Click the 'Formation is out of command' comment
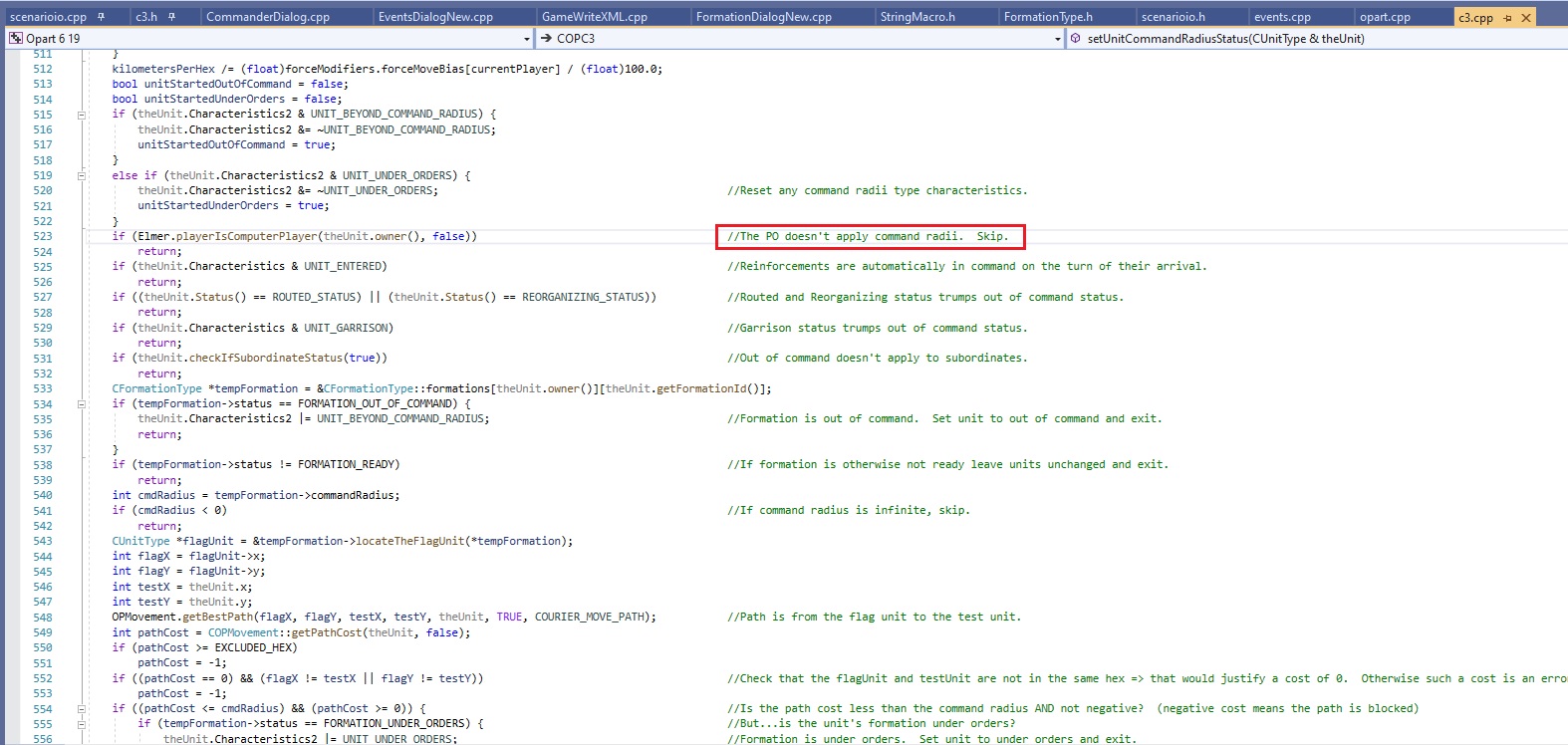Viewport: 1568px width, 745px height. pyautogui.click(x=944, y=419)
